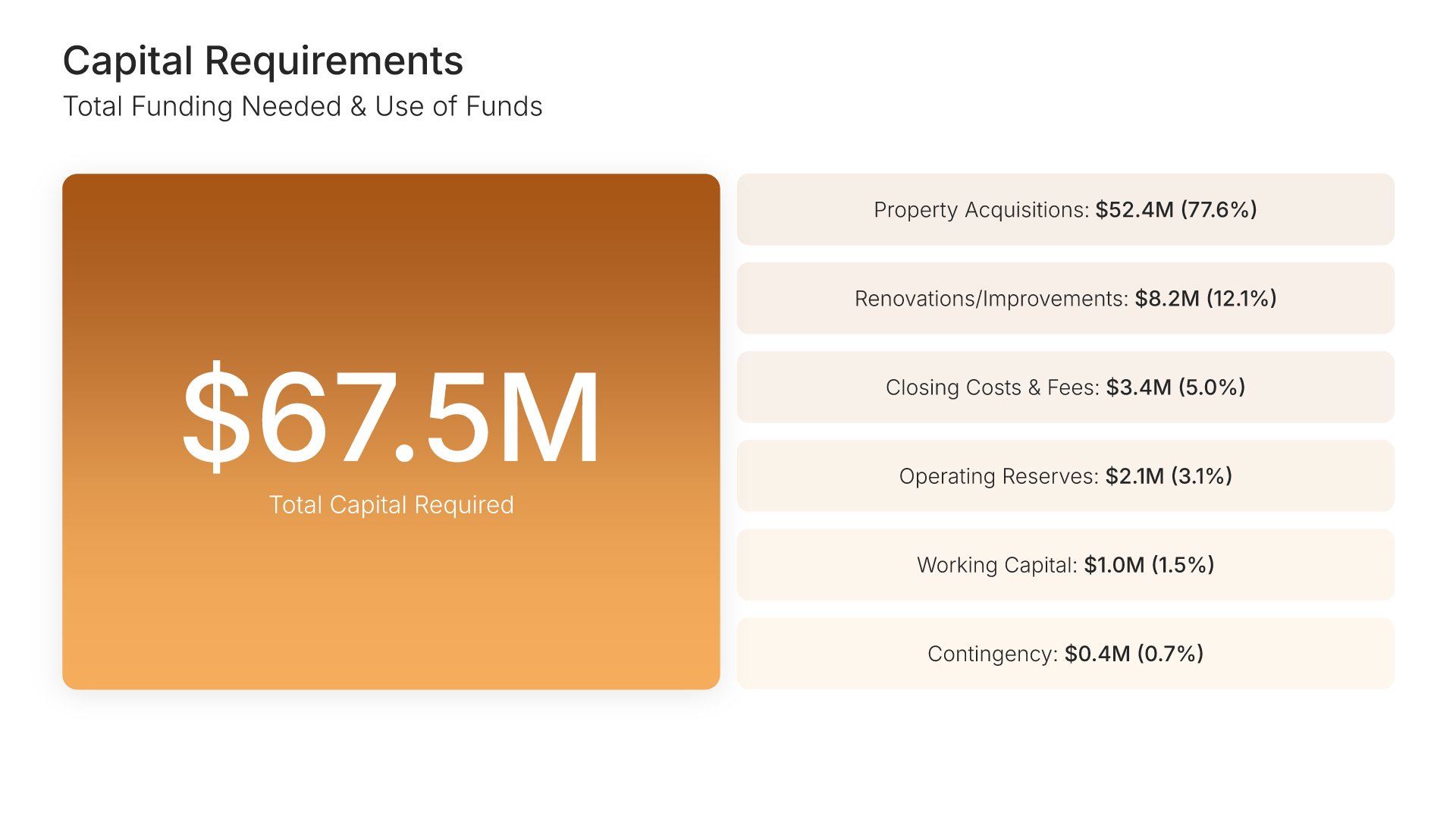Click the large $67.5M figure
Image resolution: width=1456 pixels, height=819 pixels.
pos(391,416)
